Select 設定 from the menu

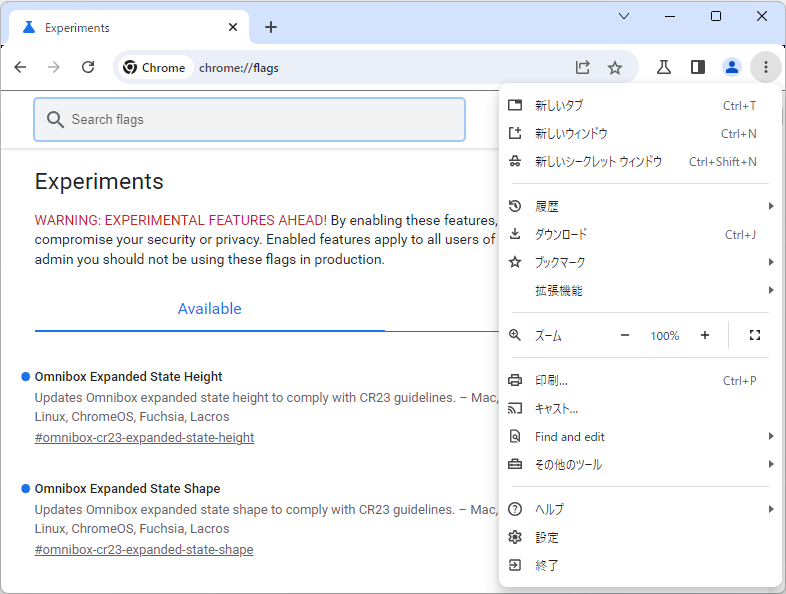pos(630,537)
